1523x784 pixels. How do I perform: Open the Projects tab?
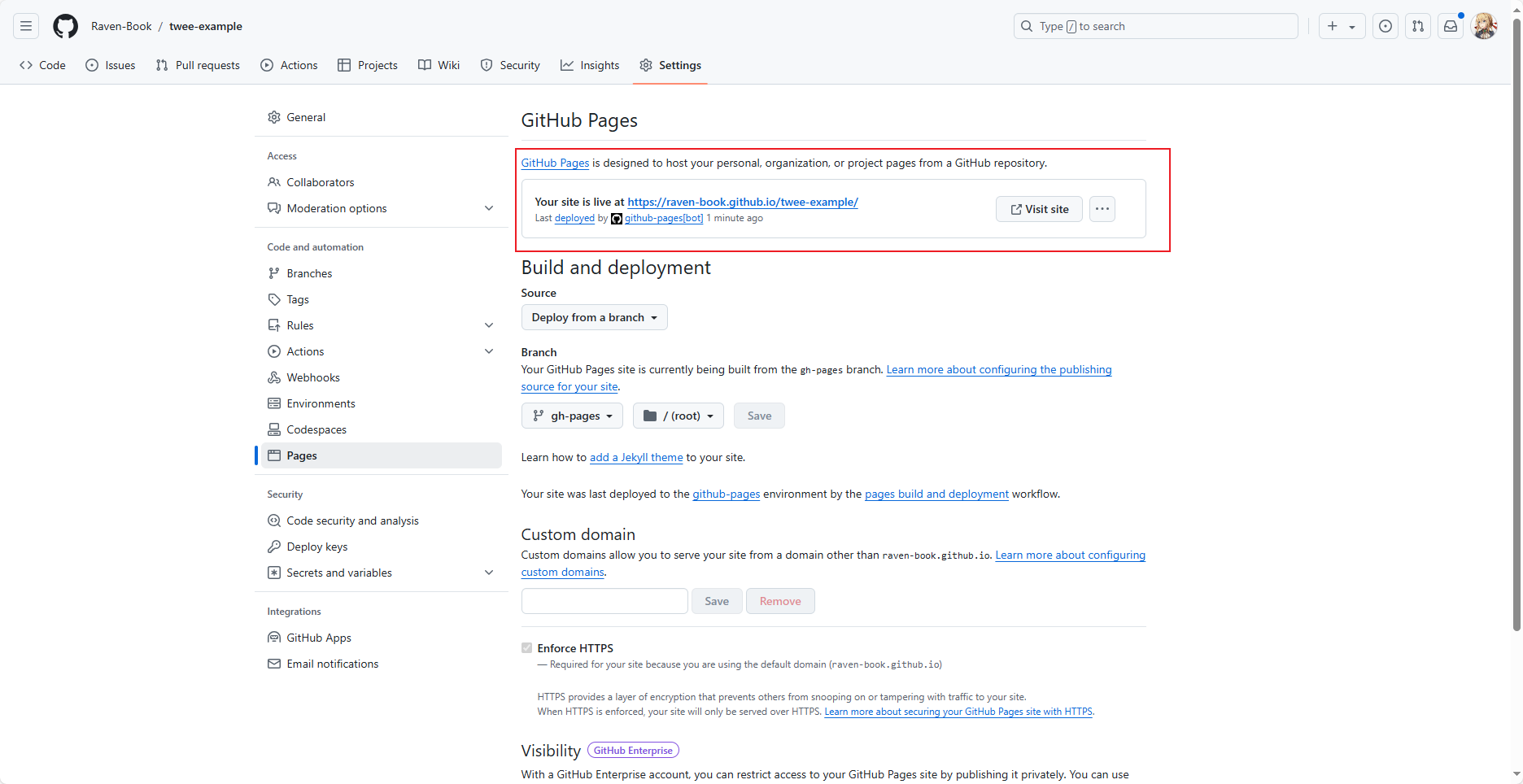368,65
